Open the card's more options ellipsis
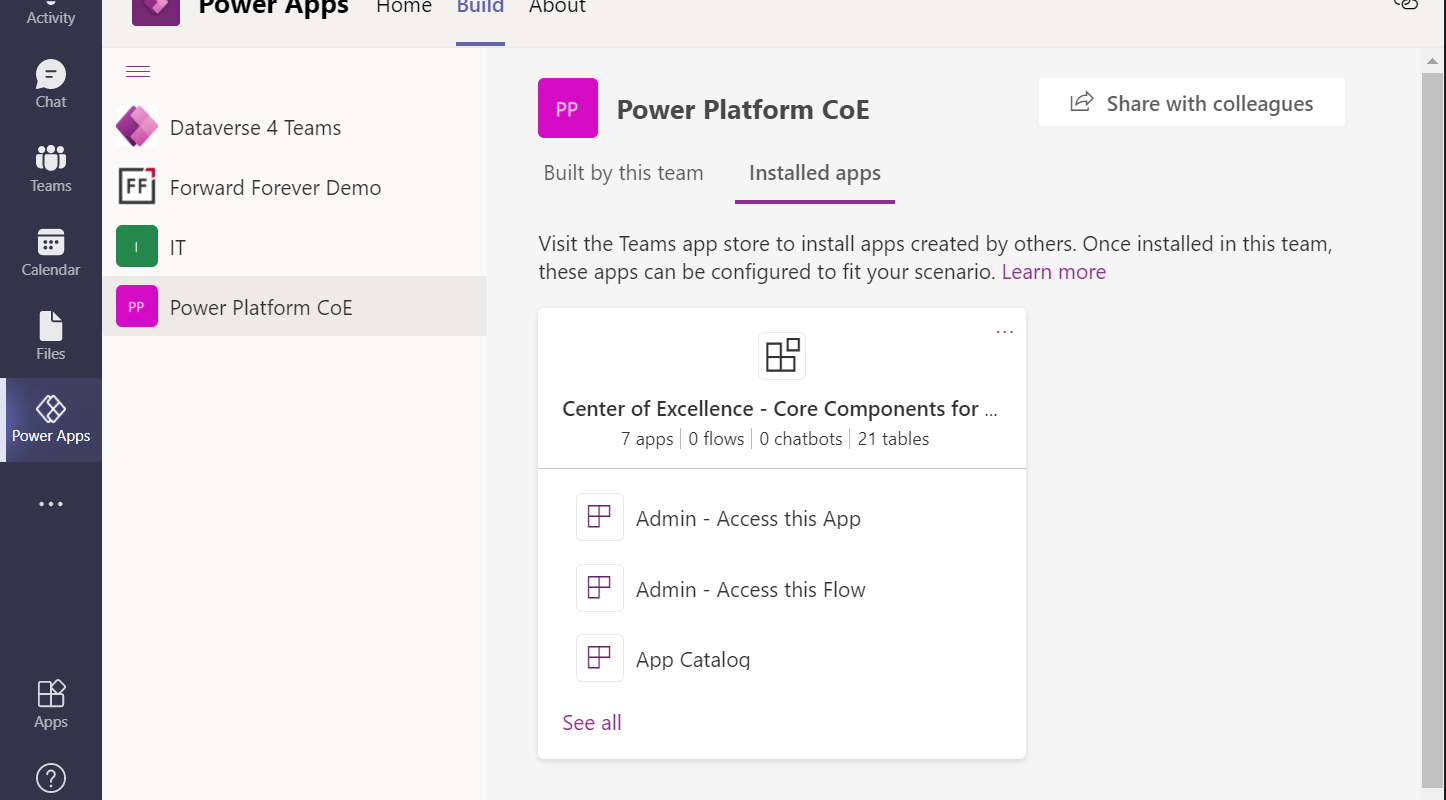The height and width of the screenshot is (800, 1446). pyautogui.click(x=1005, y=332)
